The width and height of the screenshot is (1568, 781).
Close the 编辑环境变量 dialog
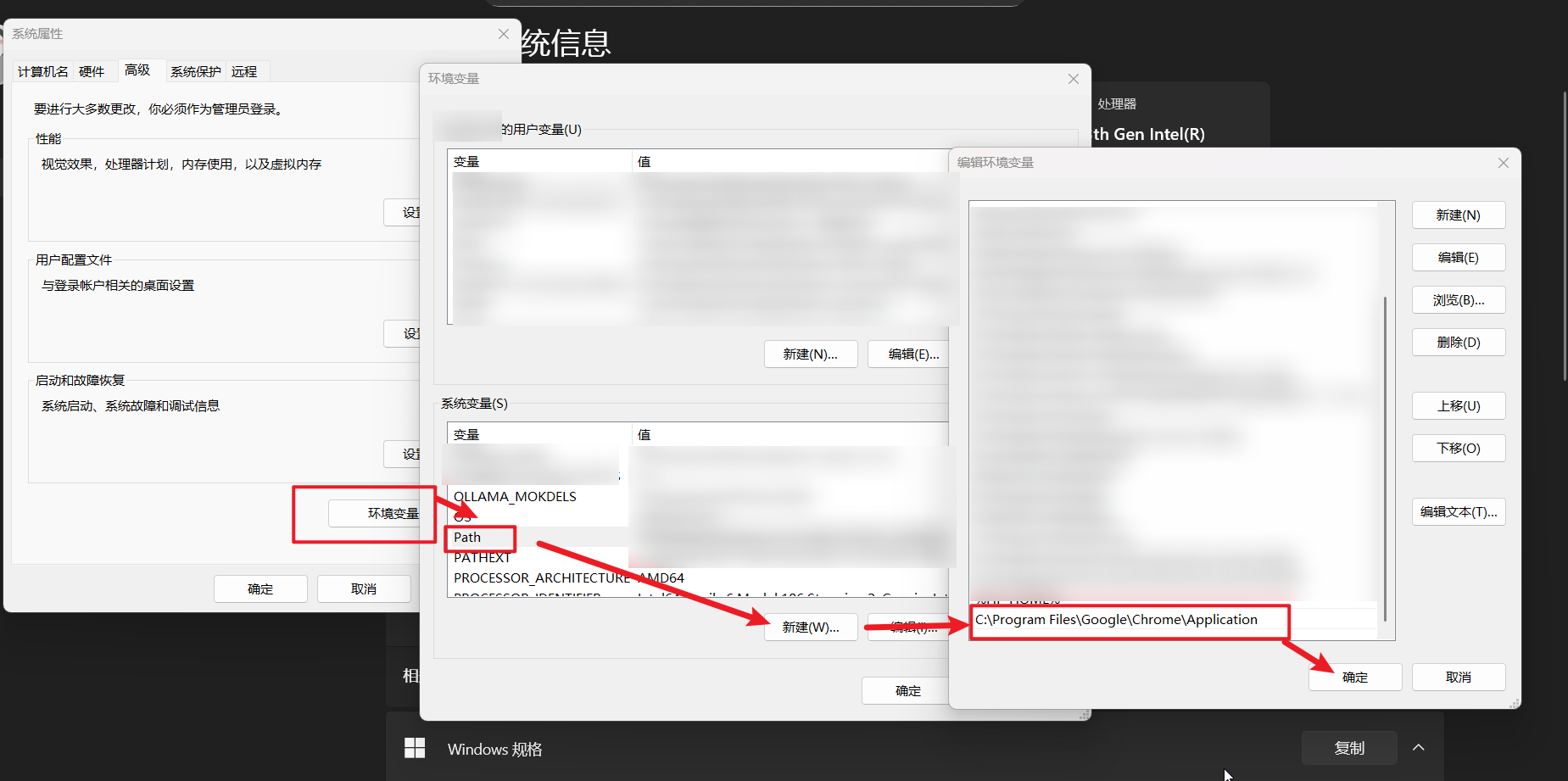[x=1504, y=163]
